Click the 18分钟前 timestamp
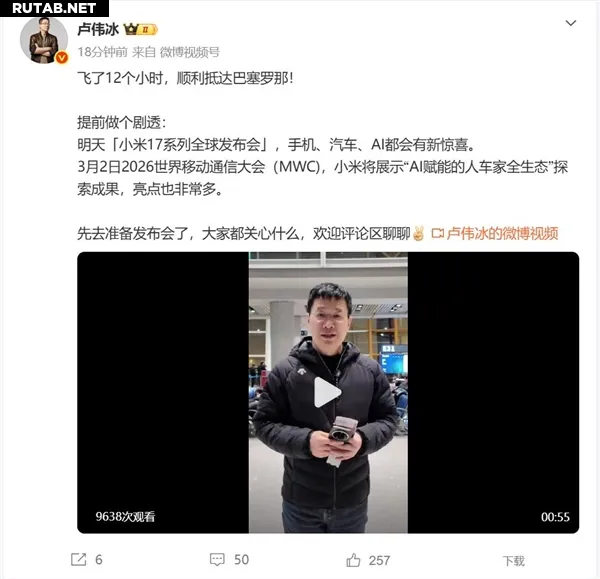Screen dimensions: 600x579 click(x=103, y=52)
